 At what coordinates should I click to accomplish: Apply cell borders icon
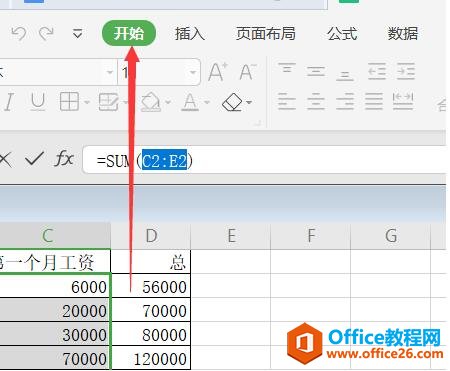[x=69, y=101]
